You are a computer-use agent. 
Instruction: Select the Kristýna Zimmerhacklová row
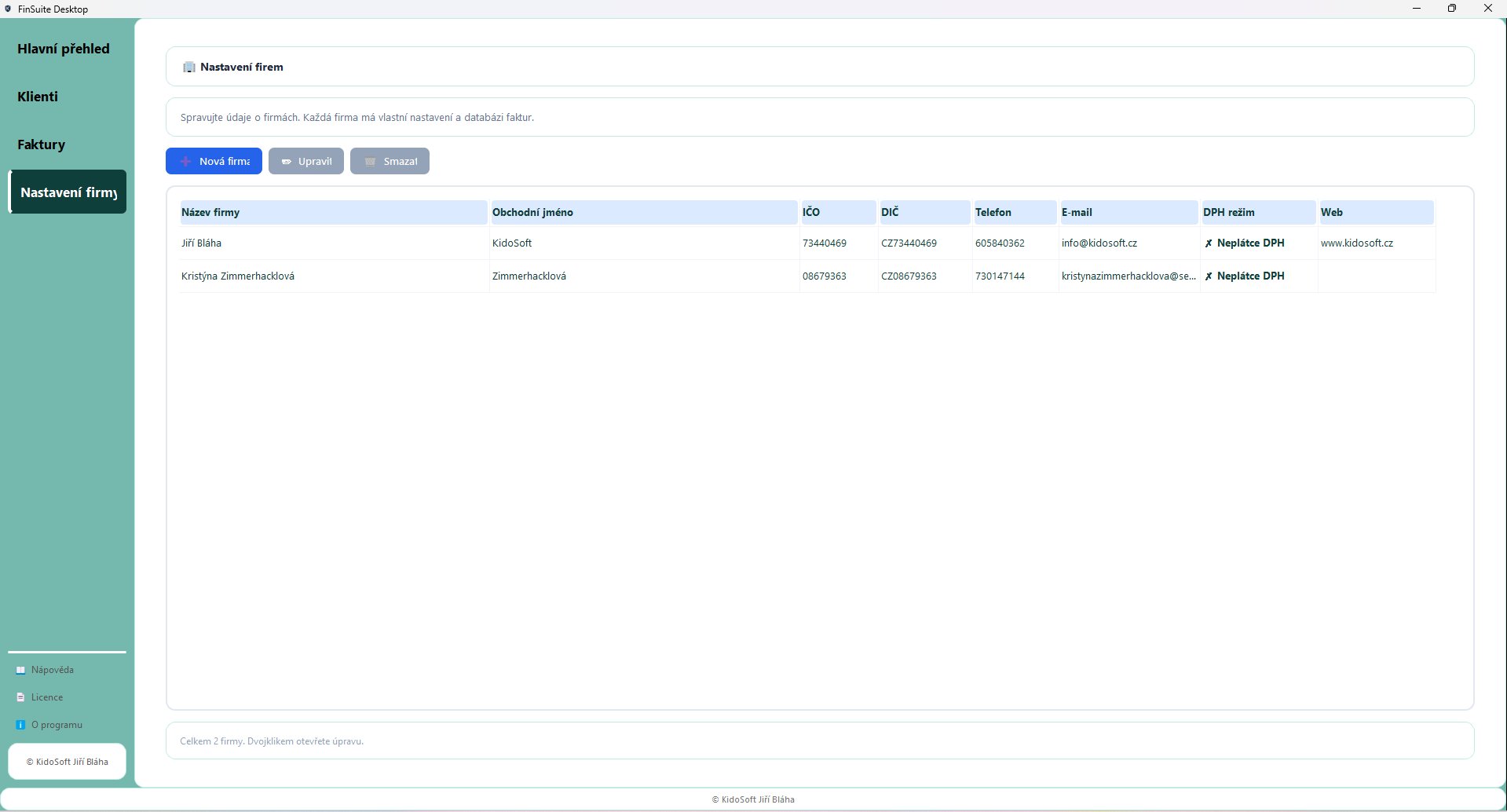tap(238, 276)
